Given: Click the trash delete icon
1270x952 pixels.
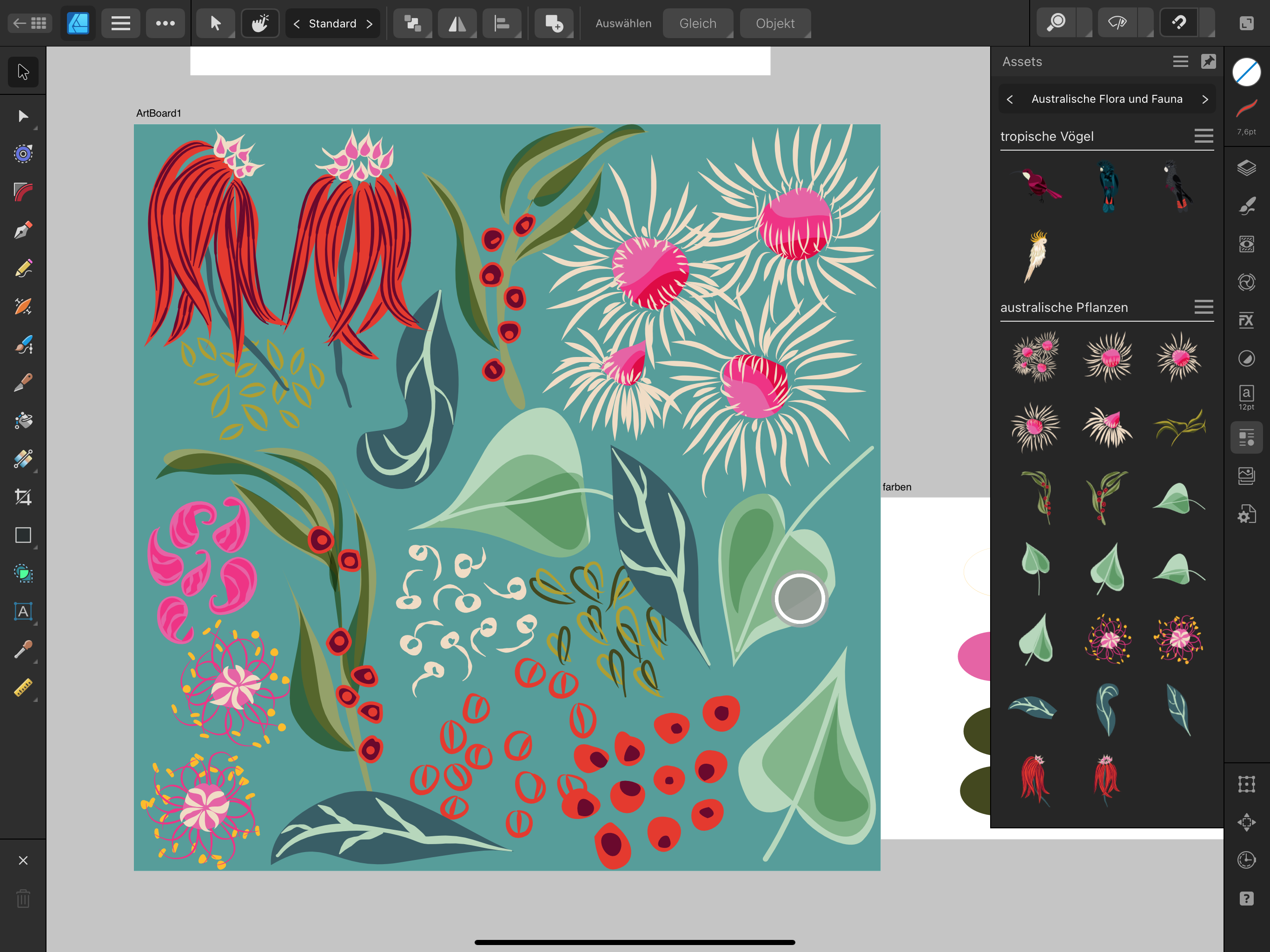Looking at the screenshot, I should tap(23, 899).
